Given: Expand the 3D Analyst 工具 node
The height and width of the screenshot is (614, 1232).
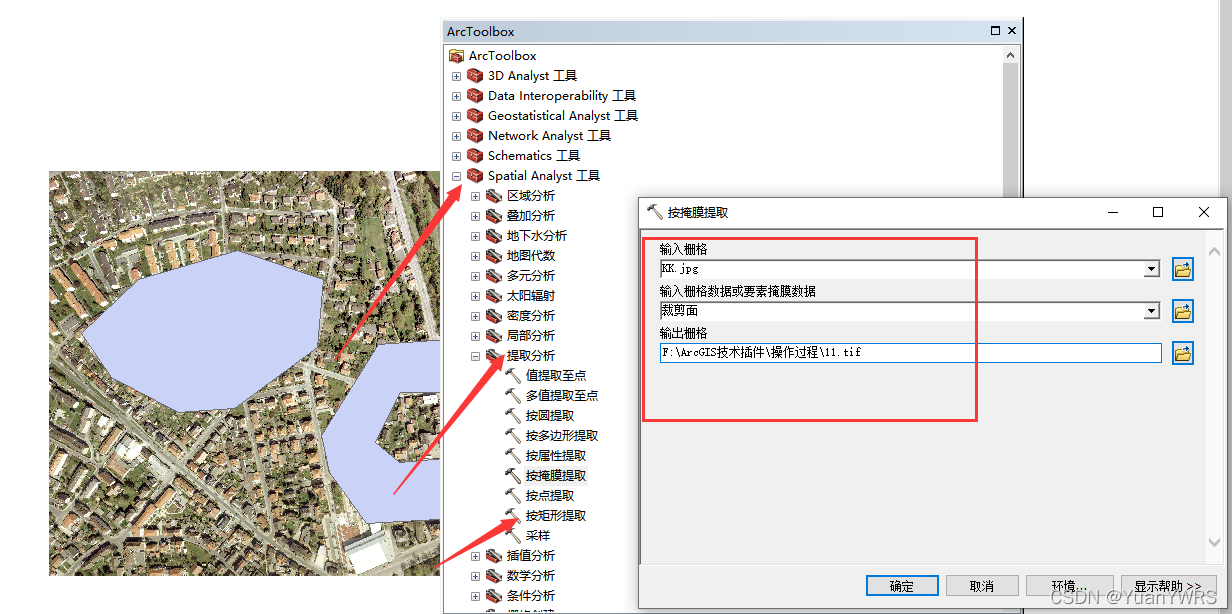Looking at the screenshot, I should (456, 76).
